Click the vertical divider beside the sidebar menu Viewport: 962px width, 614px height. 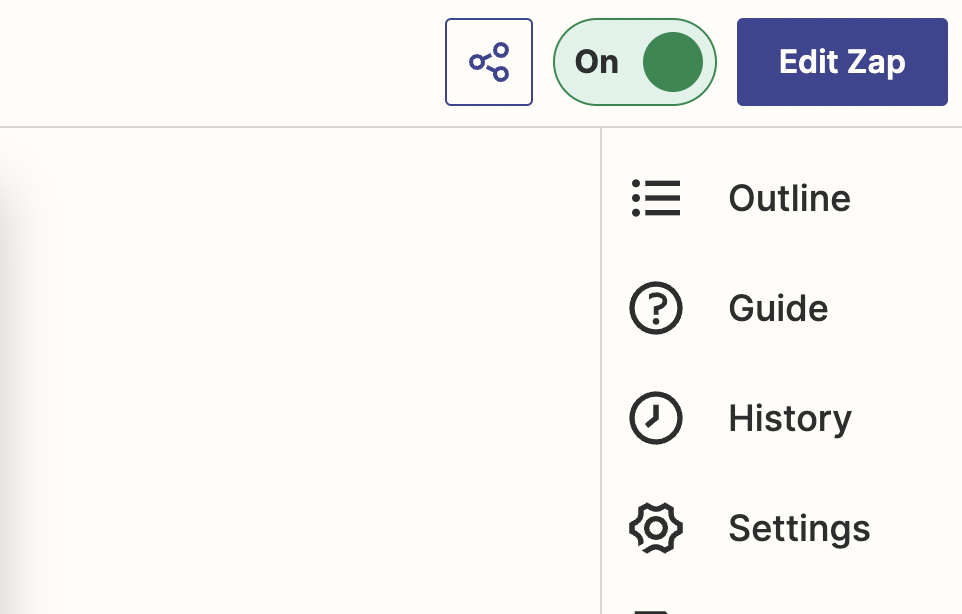601,368
